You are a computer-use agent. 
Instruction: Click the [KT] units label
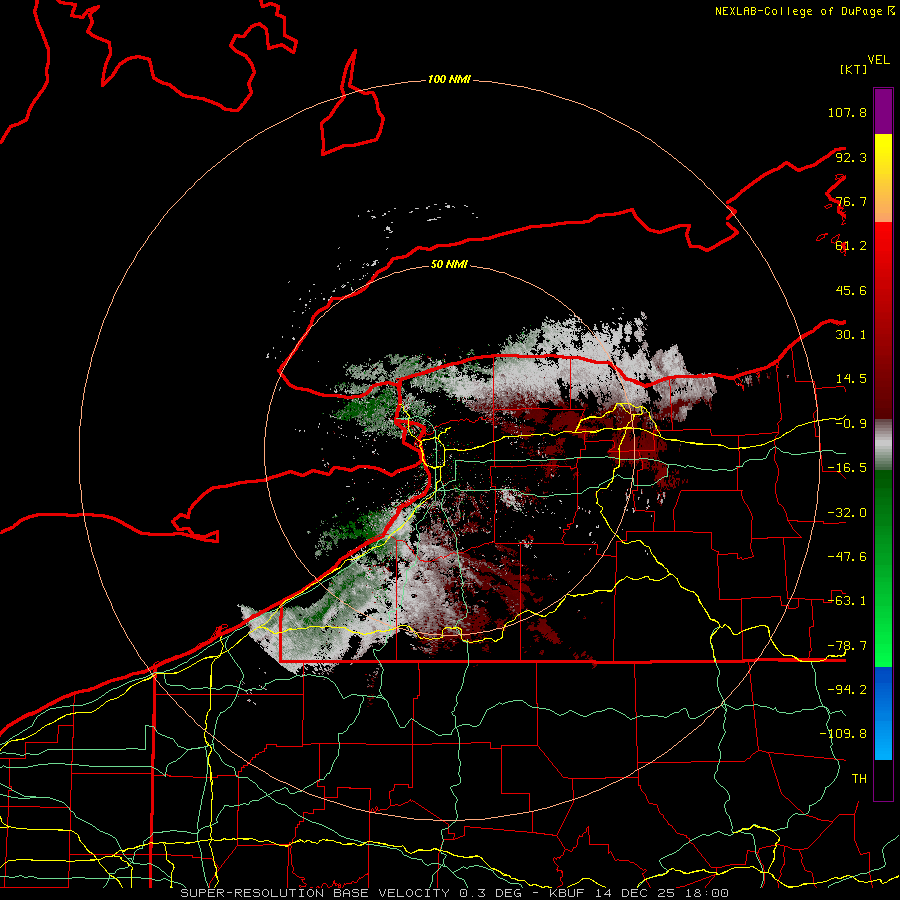click(854, 69)
